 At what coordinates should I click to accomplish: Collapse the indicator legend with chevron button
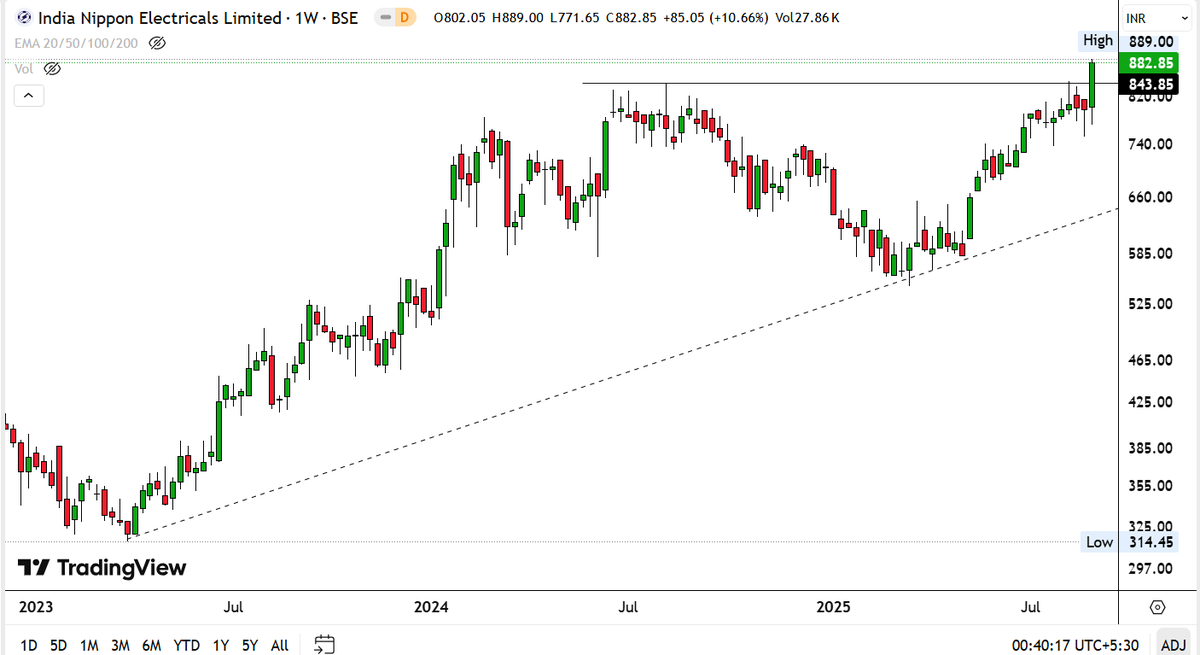point(28,96)
